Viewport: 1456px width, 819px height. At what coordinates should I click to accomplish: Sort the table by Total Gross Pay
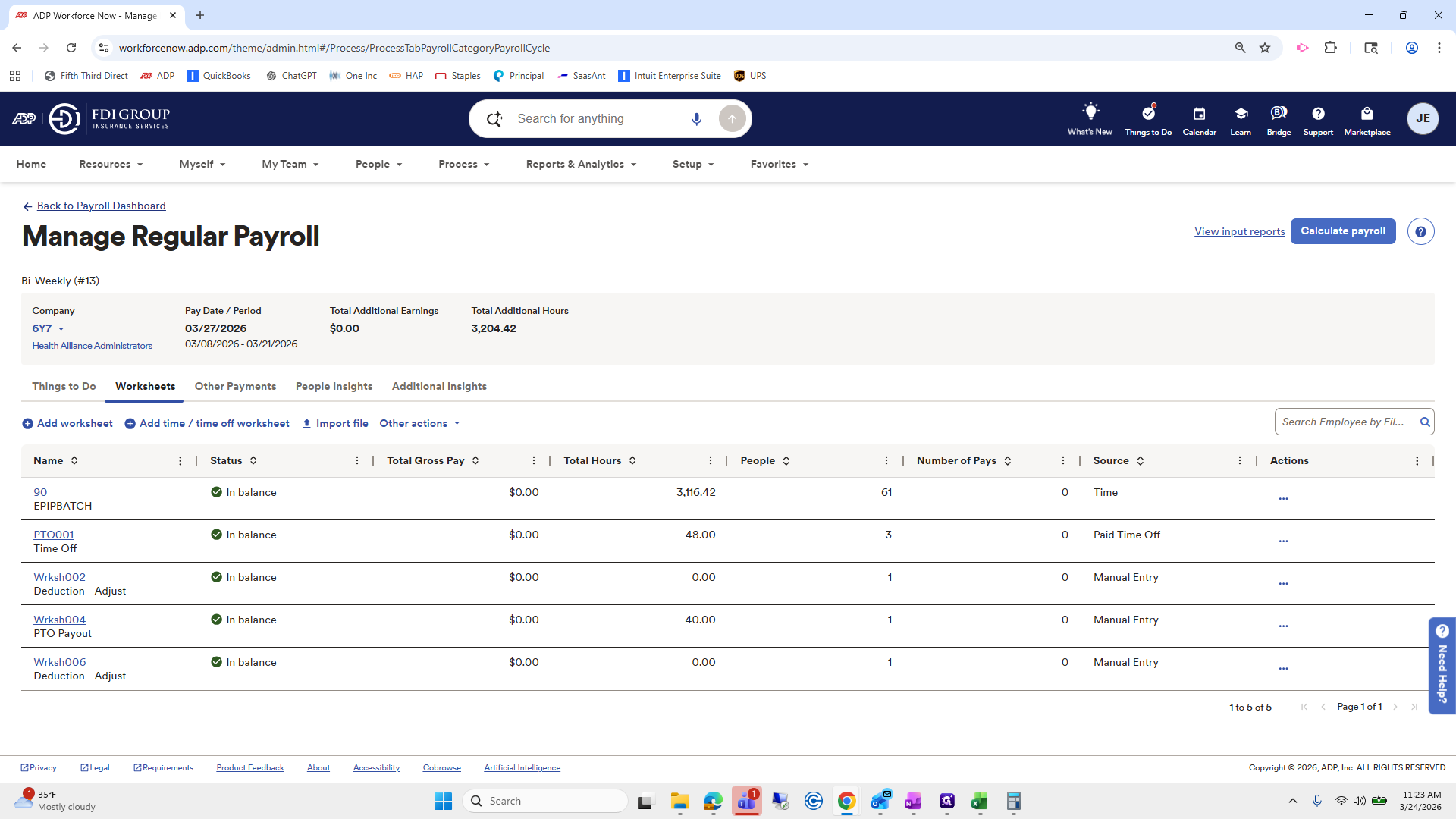[476, 460]
